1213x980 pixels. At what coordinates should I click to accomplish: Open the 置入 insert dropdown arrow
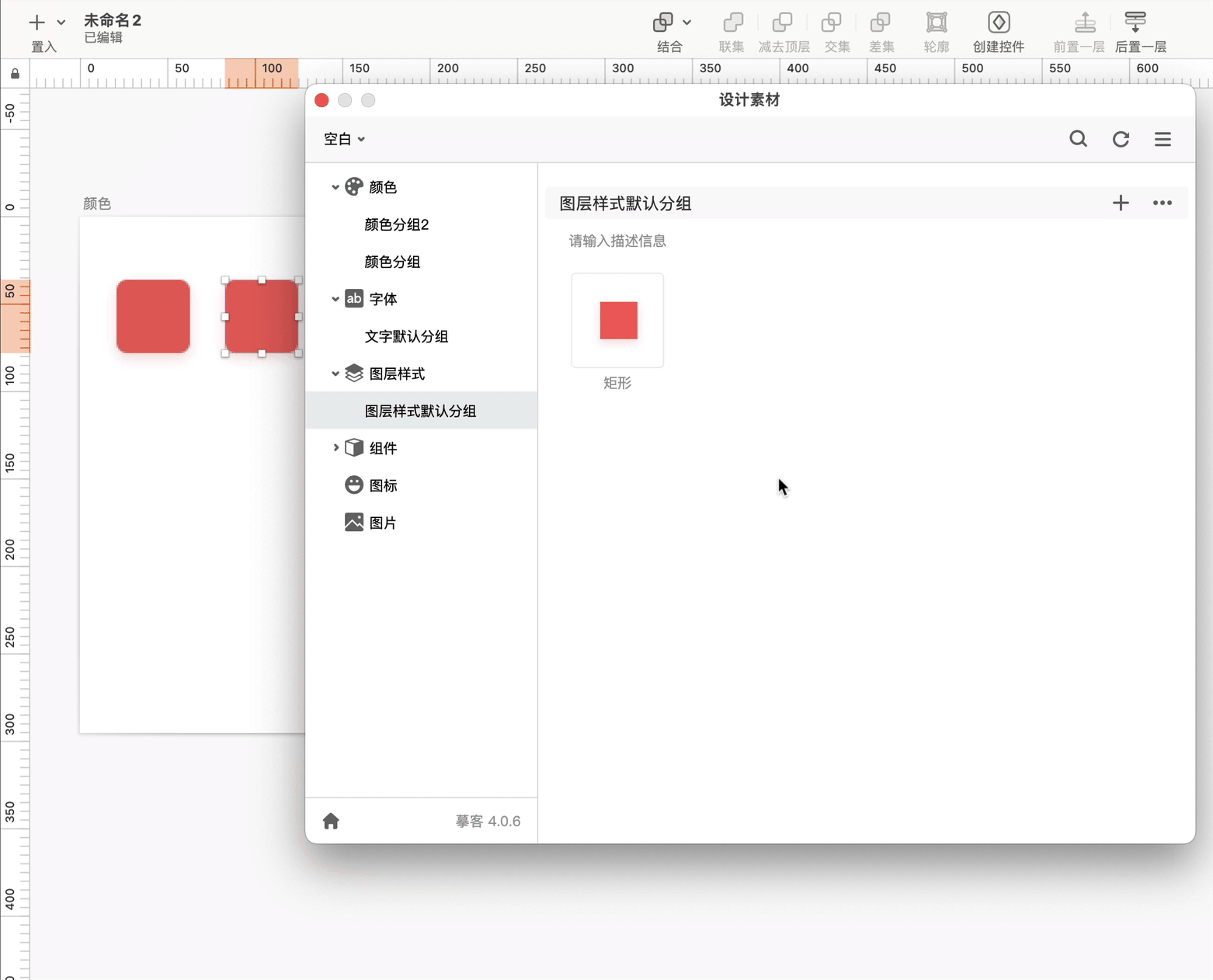(61, 23)
